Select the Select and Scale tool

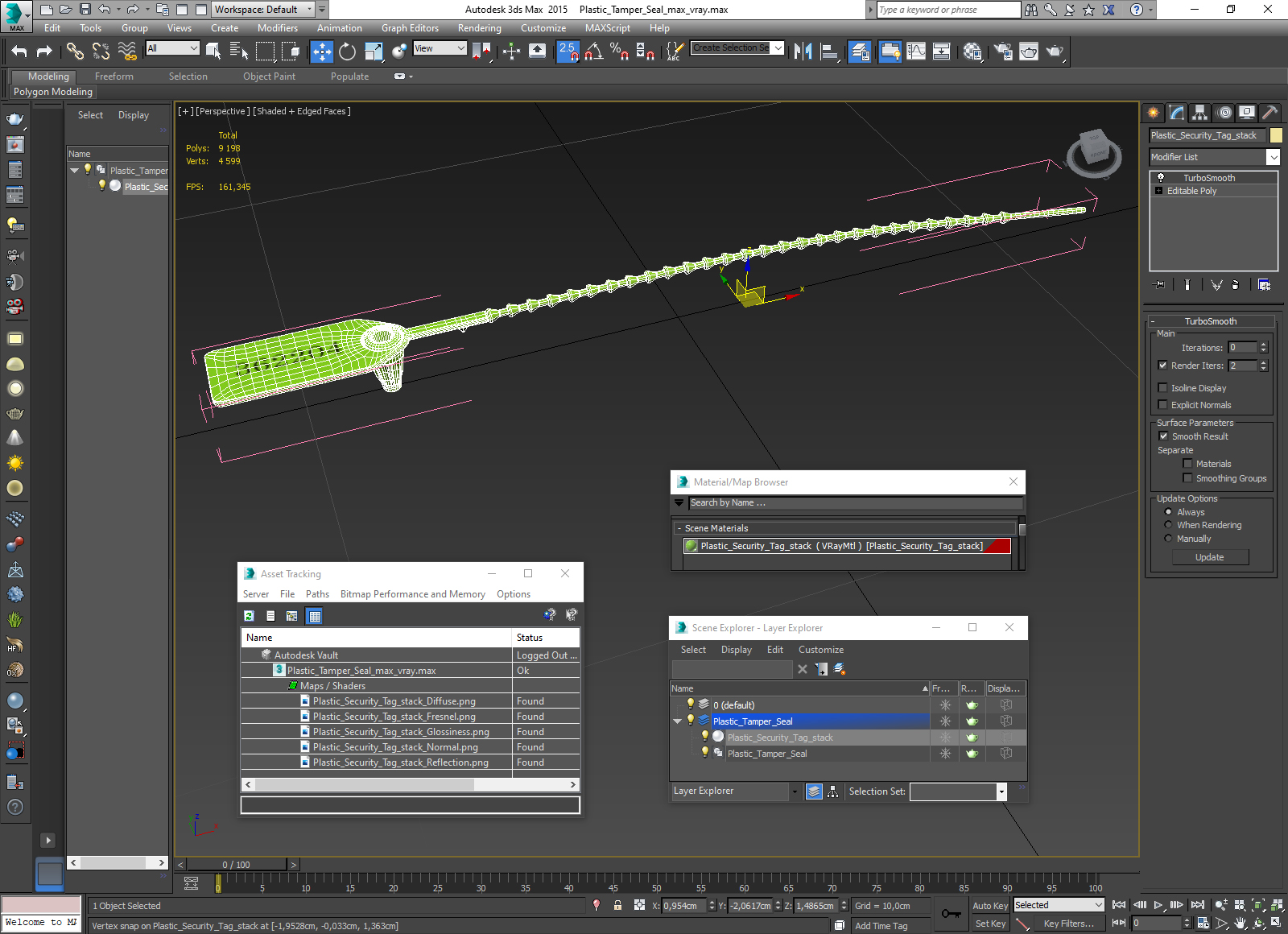(374, 52)
